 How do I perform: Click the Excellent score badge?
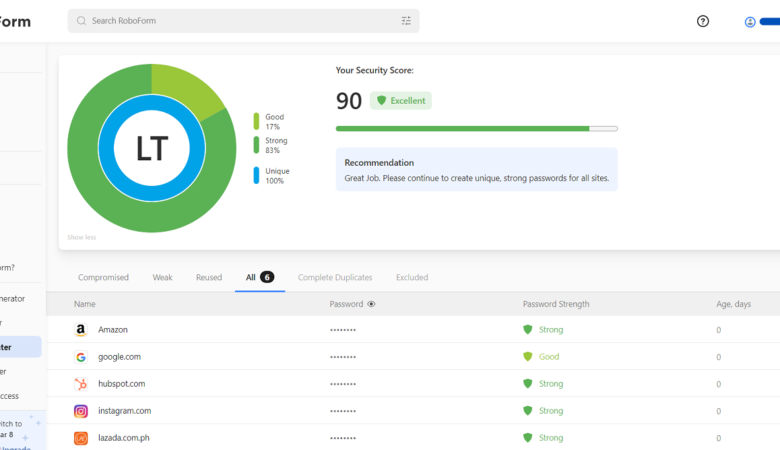coord(401,101)
